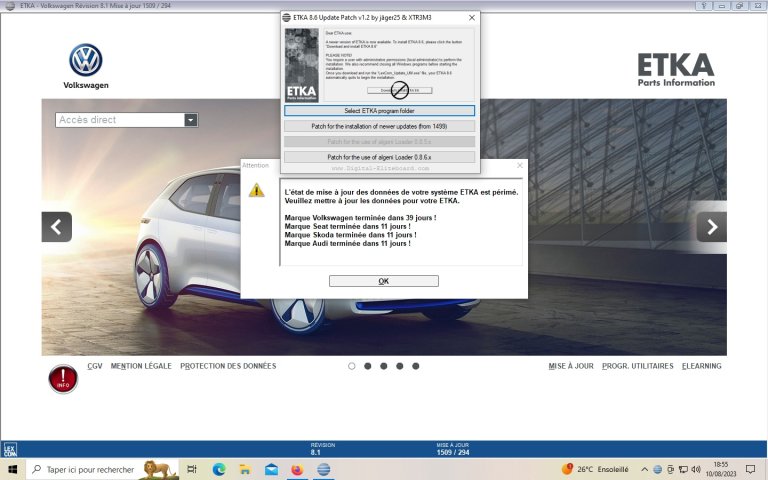Viewport: 768px width, 480px height.
Task: Click Select ETKA program folder button
Action: [x=380, y=111]
